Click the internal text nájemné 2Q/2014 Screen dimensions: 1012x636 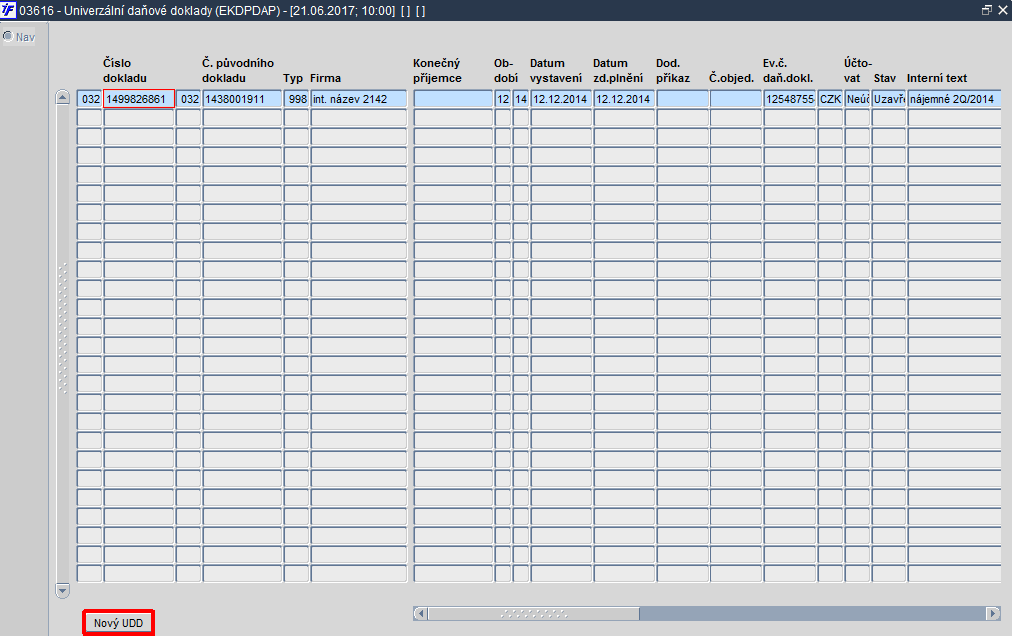(x=955, y=99)
